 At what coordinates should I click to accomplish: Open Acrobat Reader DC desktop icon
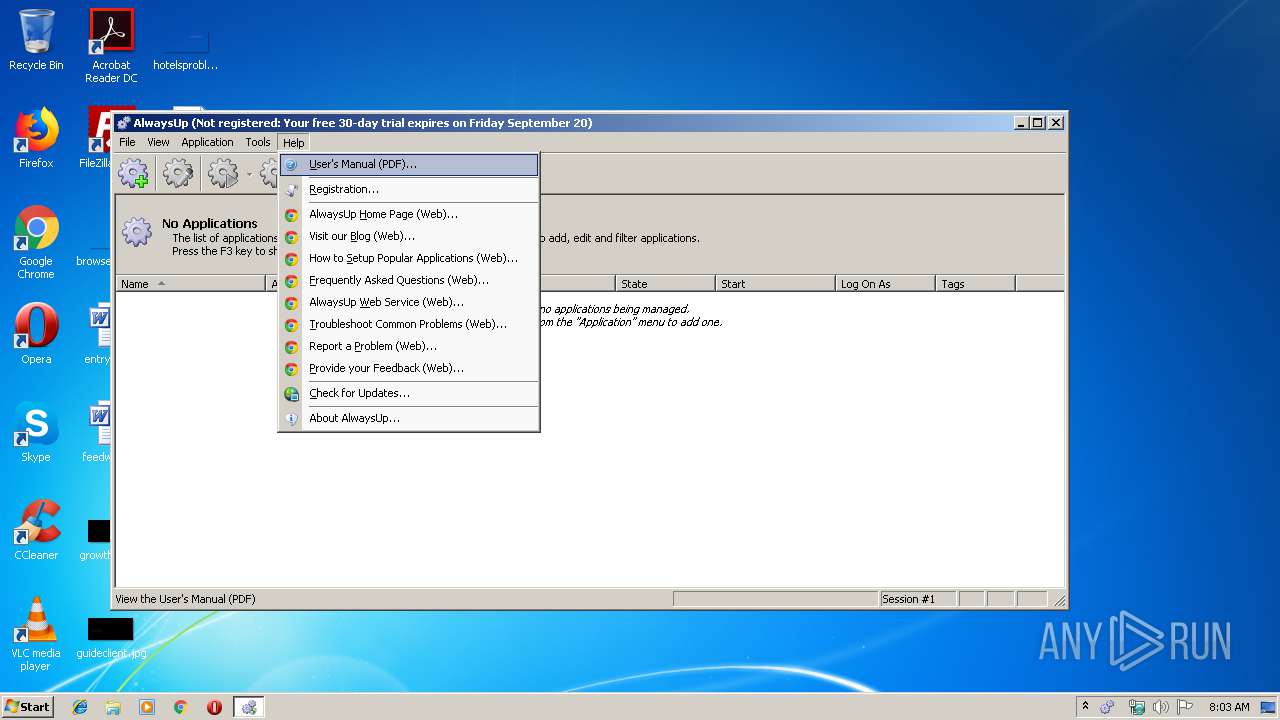pos(111,46)
